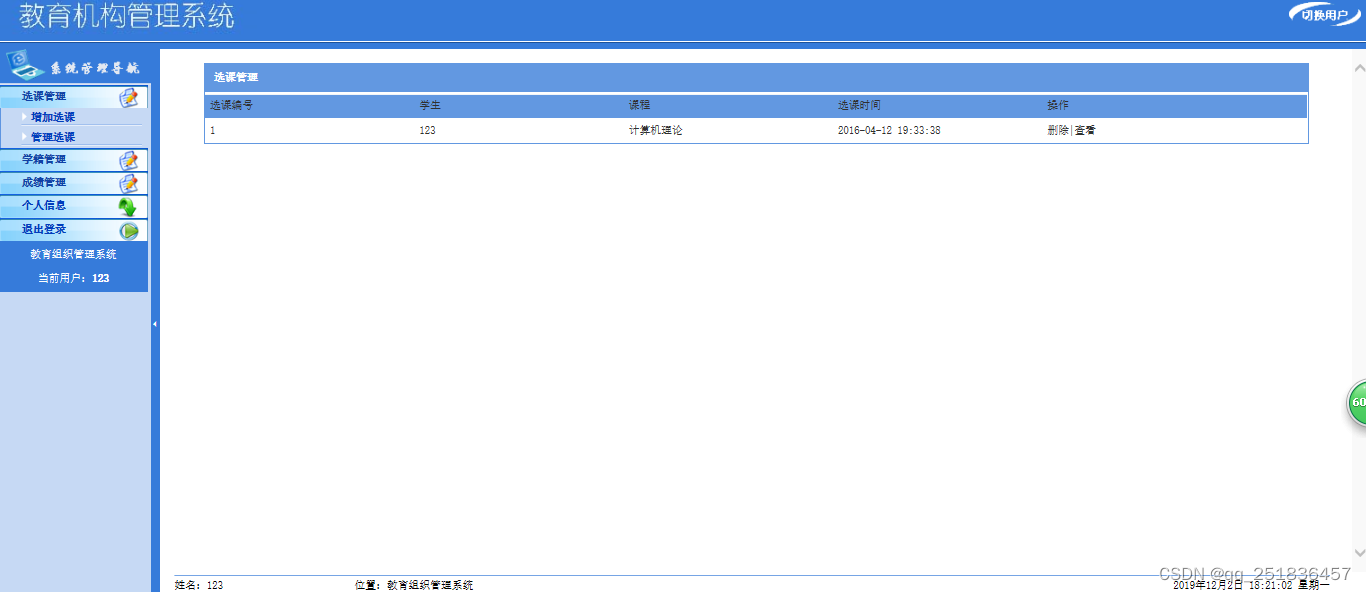Select 管理选课 in the sidebar

tap(55, 135)
